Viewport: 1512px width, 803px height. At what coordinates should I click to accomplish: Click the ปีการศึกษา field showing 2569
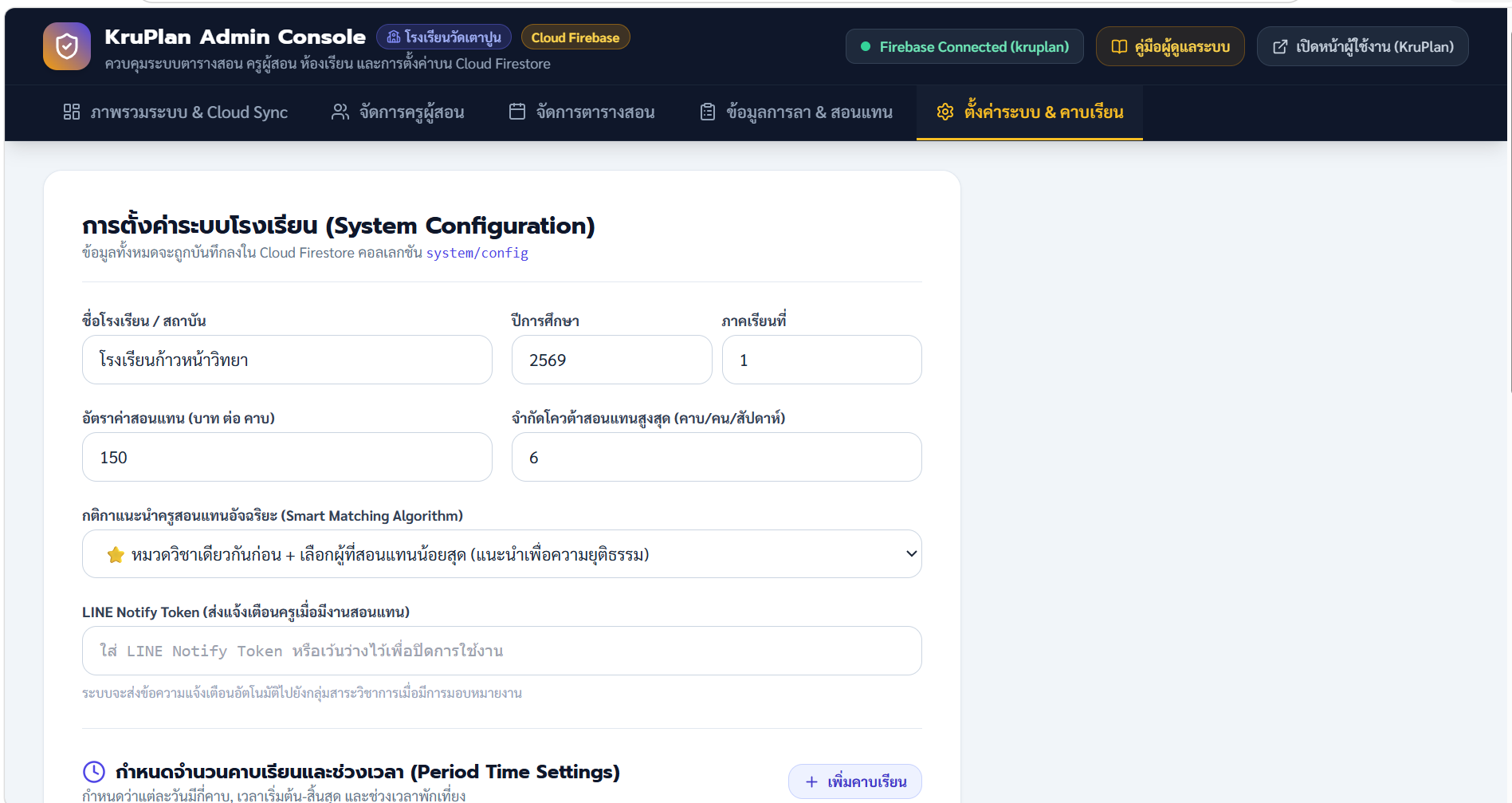tap(612, 360)
